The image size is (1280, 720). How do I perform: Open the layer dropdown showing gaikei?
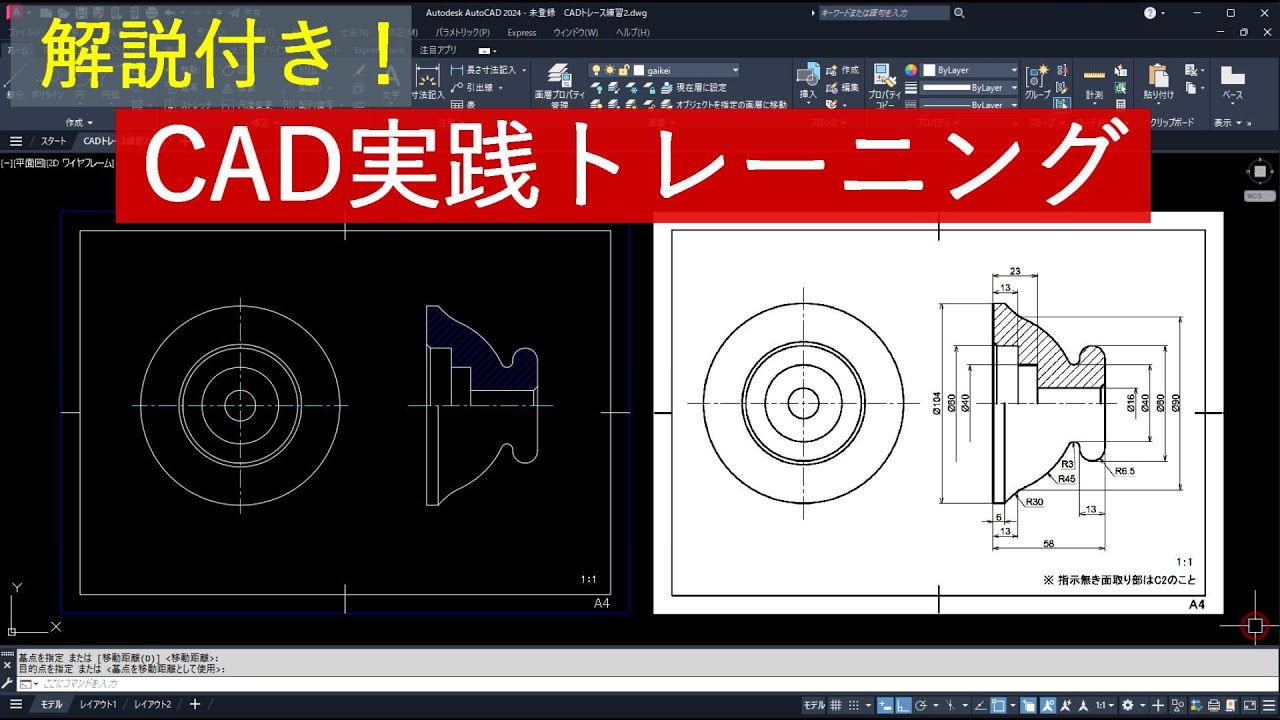tap(665, 70)
